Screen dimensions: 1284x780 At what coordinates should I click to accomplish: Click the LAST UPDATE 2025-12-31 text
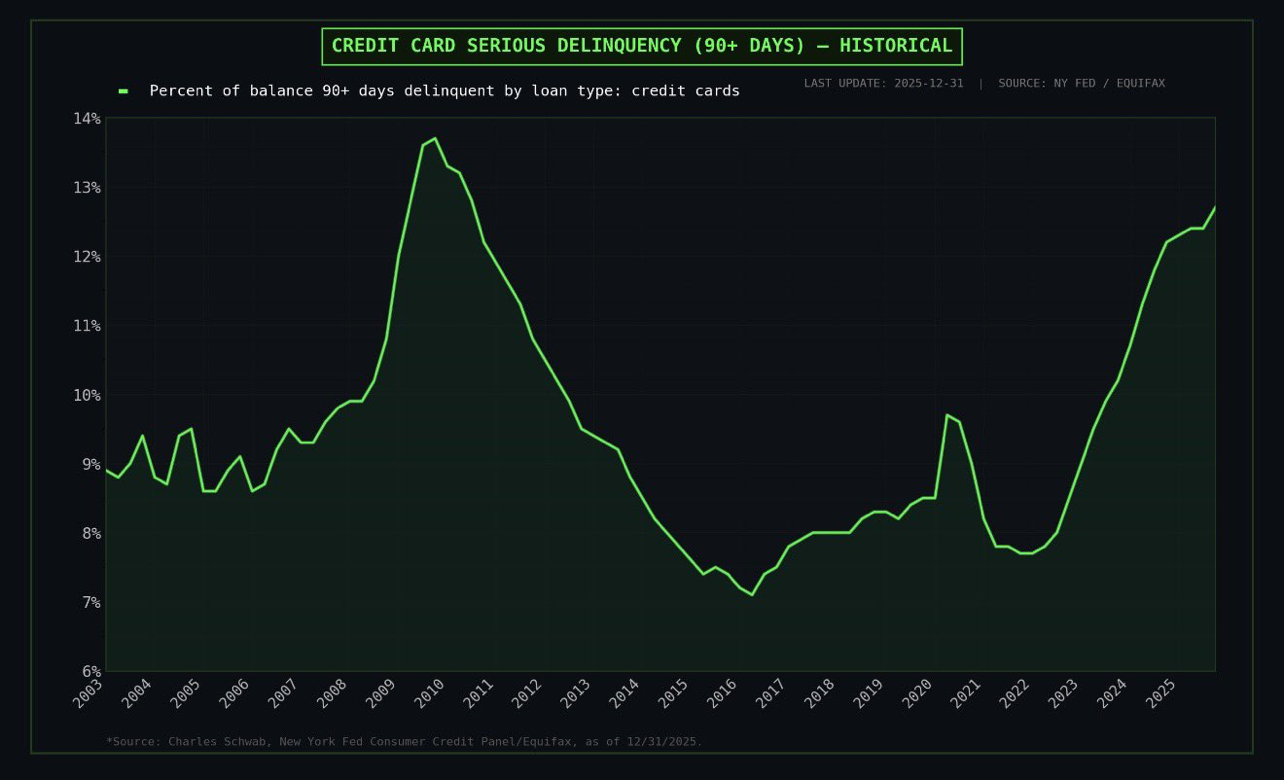click(x=883, y=83)
